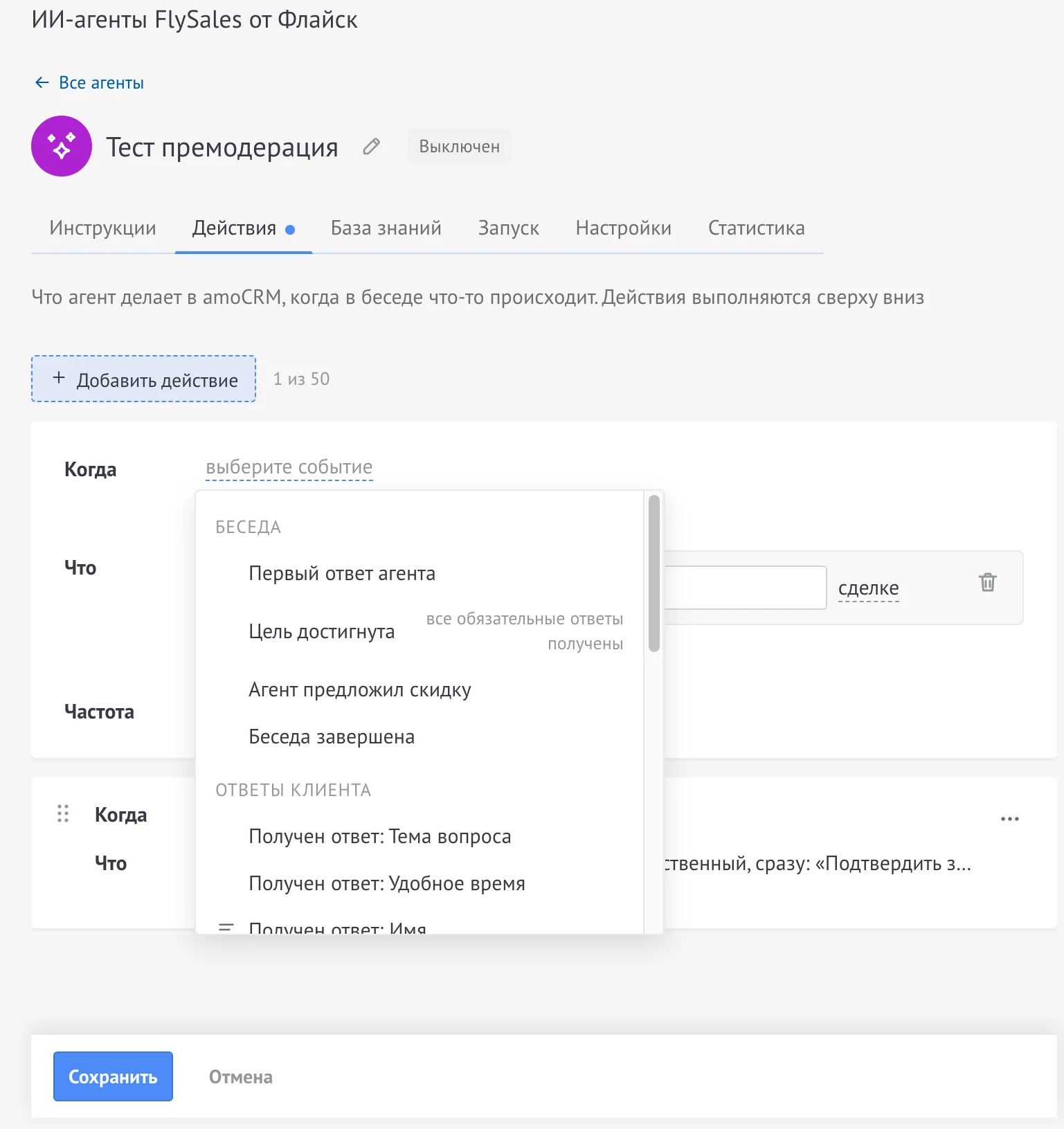Click the drag handle of second action
The image size is (1064, 1129).
point(63,813)
